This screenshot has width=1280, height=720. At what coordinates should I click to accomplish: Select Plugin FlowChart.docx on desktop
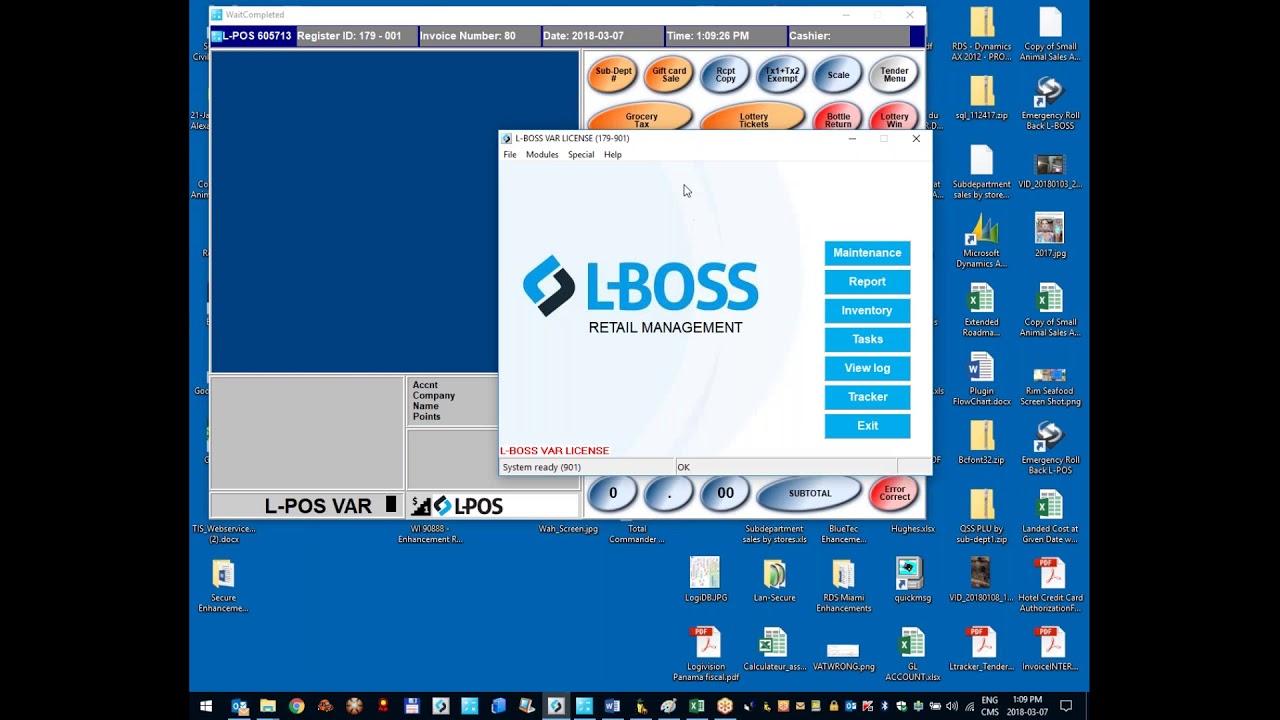click(981, 379)
